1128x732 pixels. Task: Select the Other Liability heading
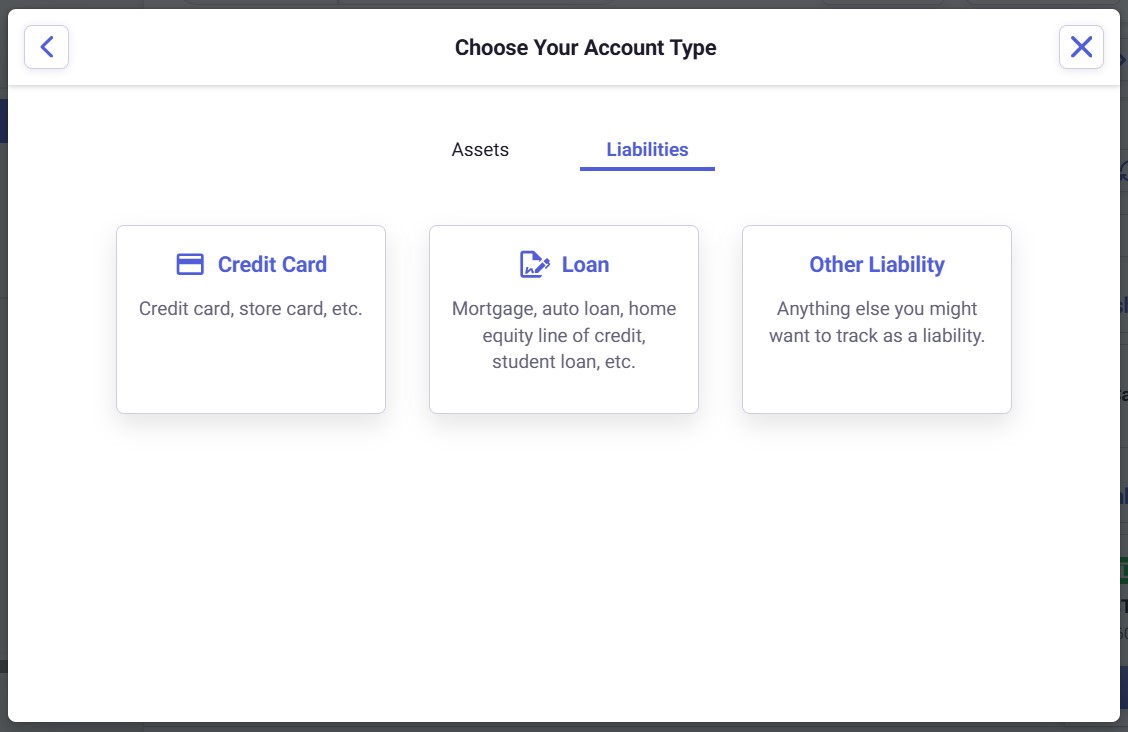tap(877, 264)
